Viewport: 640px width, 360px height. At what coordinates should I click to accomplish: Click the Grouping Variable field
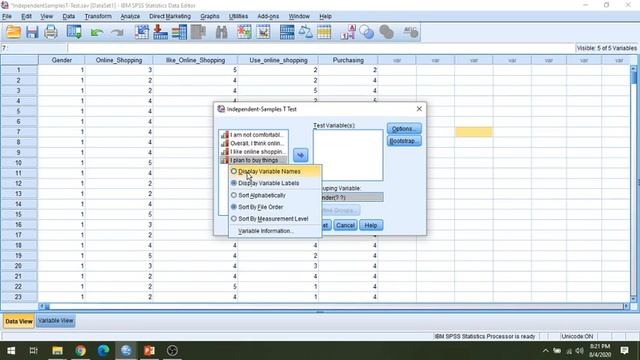(352, 198)
